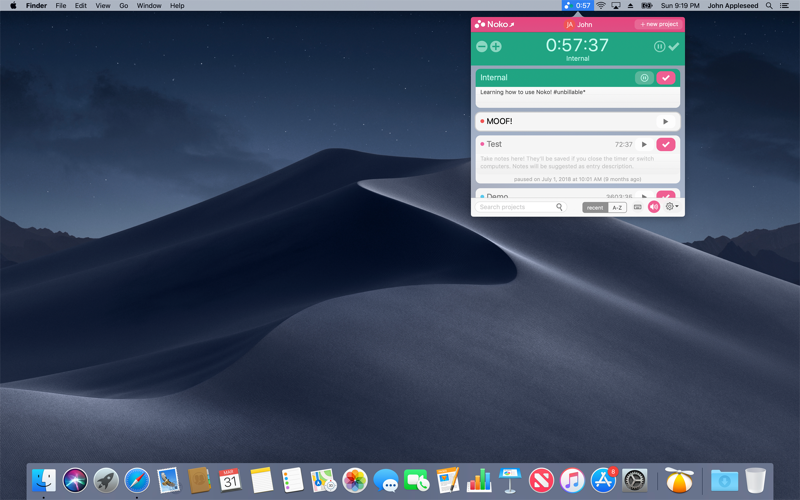Open the propeller beanie app in the Dock
The width and height of the screenshot is (800, 500).
679,480
